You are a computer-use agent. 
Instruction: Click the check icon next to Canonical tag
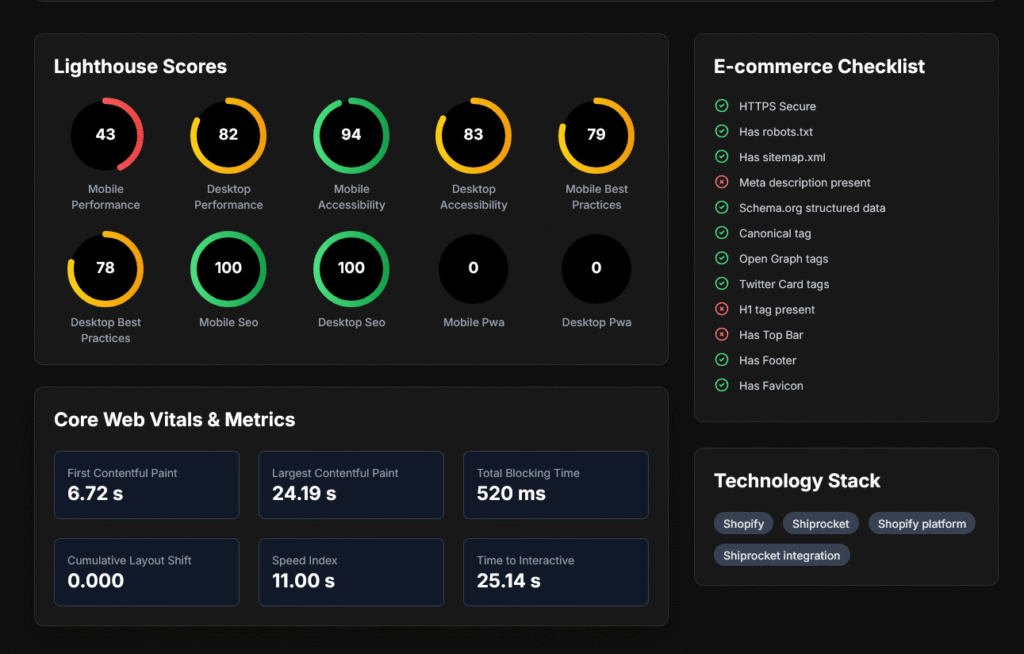[721, 233]
